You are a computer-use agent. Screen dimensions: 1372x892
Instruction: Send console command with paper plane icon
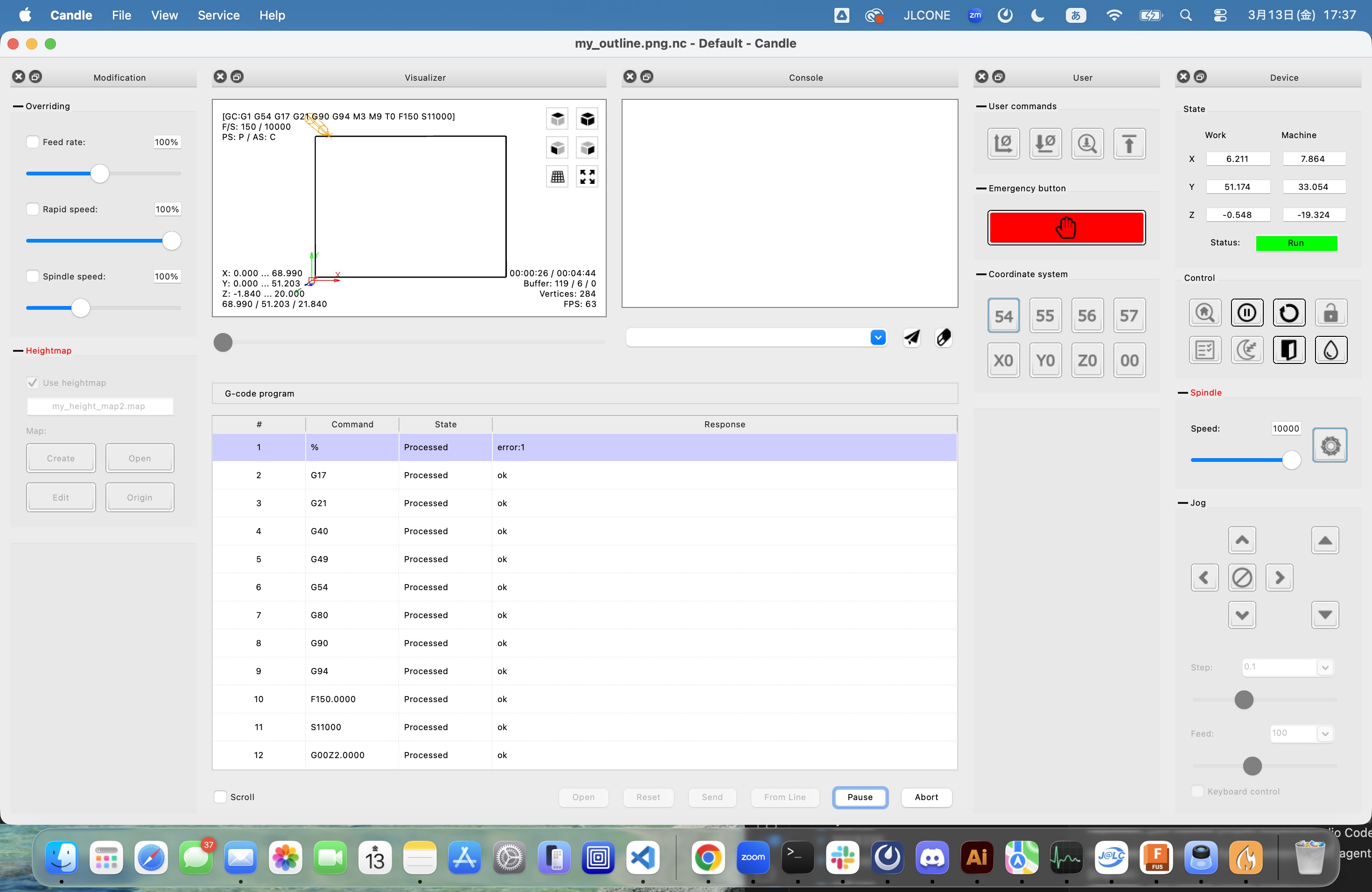pos(911,338)
